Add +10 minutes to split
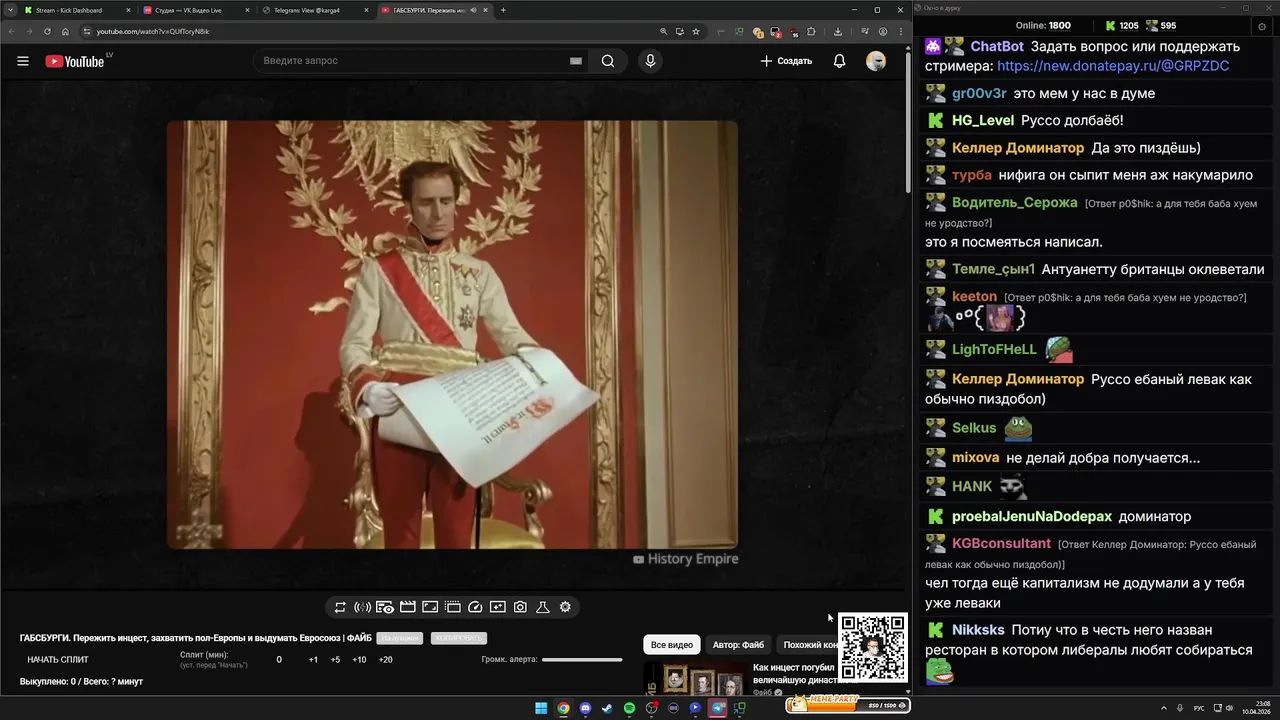1280x720 pixels. click(359, 660)
